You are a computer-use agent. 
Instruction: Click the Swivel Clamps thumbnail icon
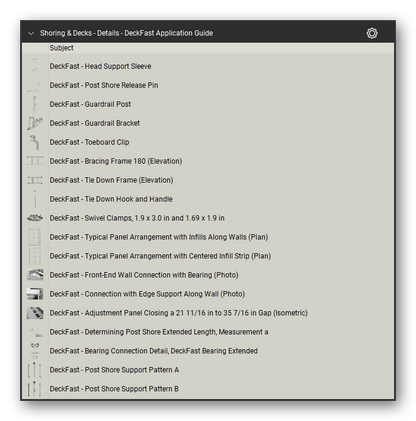[35, 218]
